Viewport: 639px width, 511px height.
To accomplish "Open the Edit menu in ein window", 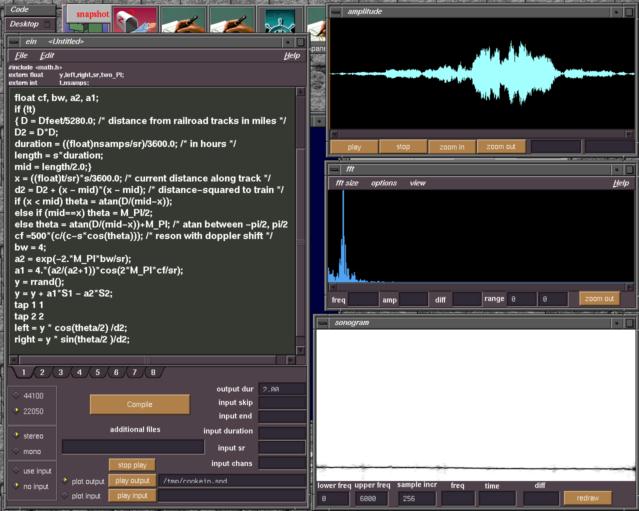I will tap(46, 56).
